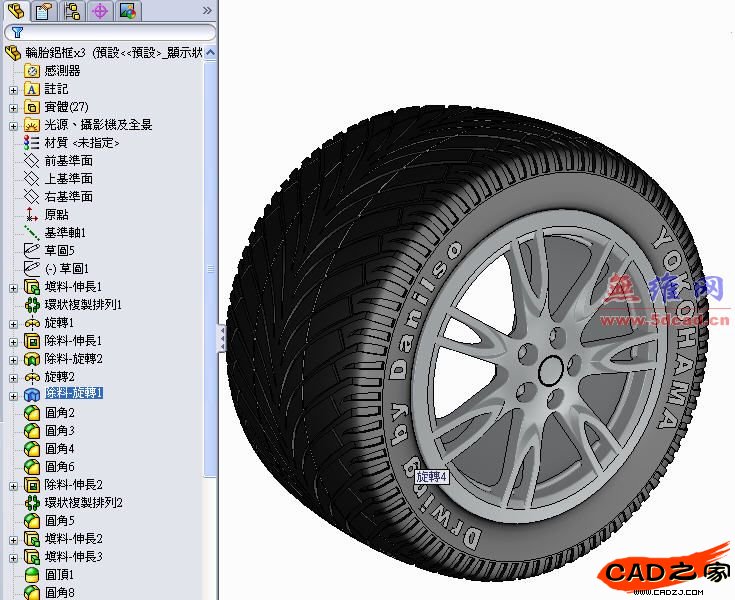
Task: Select the 草圖5 sketch icon
Action: click(32, 250)
